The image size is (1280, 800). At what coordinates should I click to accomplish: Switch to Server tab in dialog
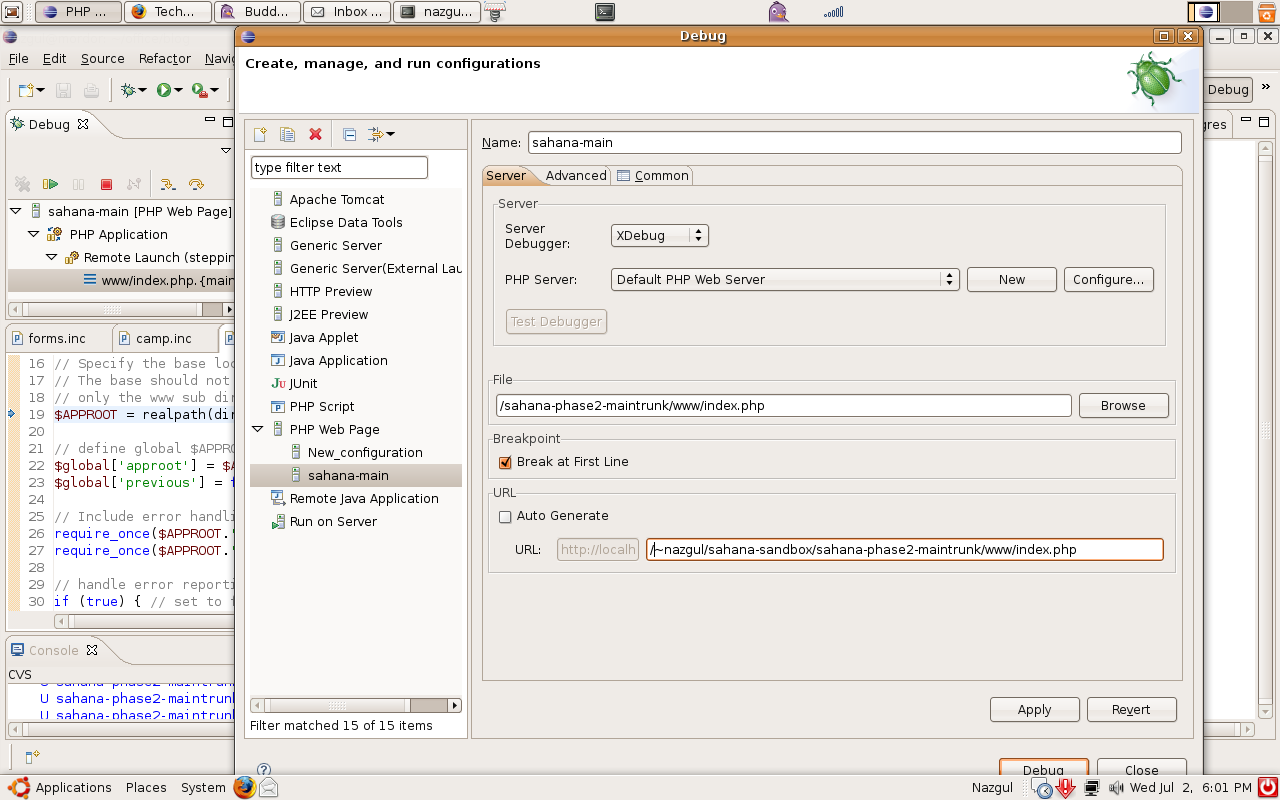pyautogui.click(x=506, y=175)
